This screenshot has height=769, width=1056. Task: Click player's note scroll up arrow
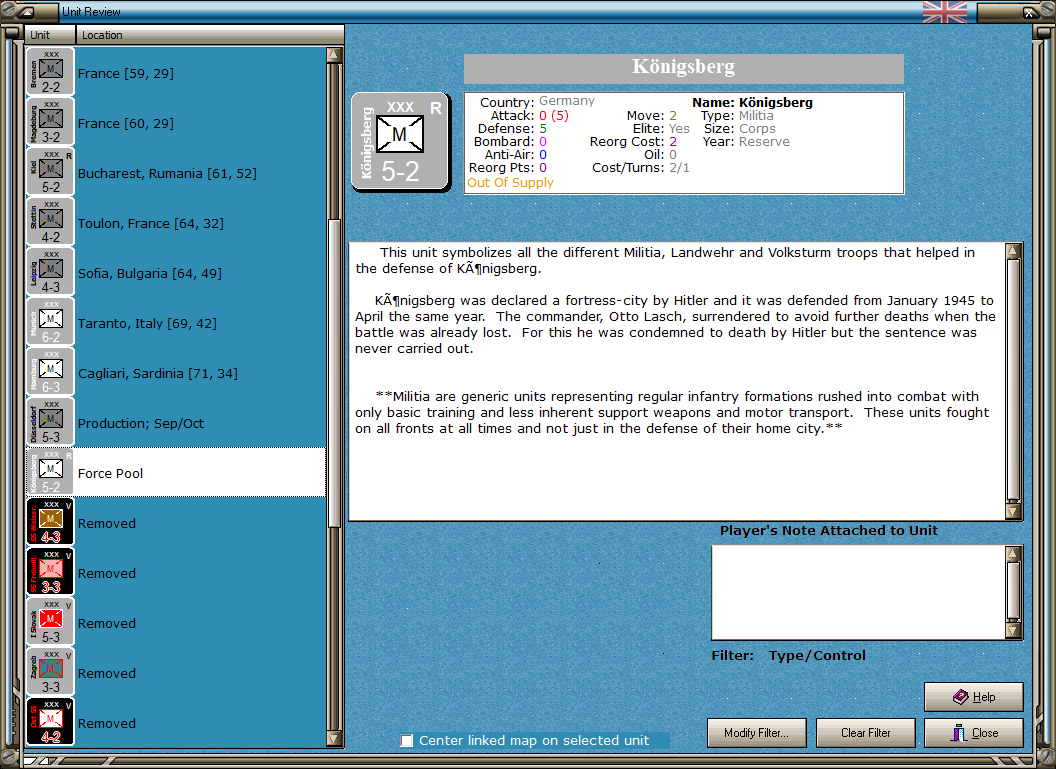click(x=1014, y=554)
